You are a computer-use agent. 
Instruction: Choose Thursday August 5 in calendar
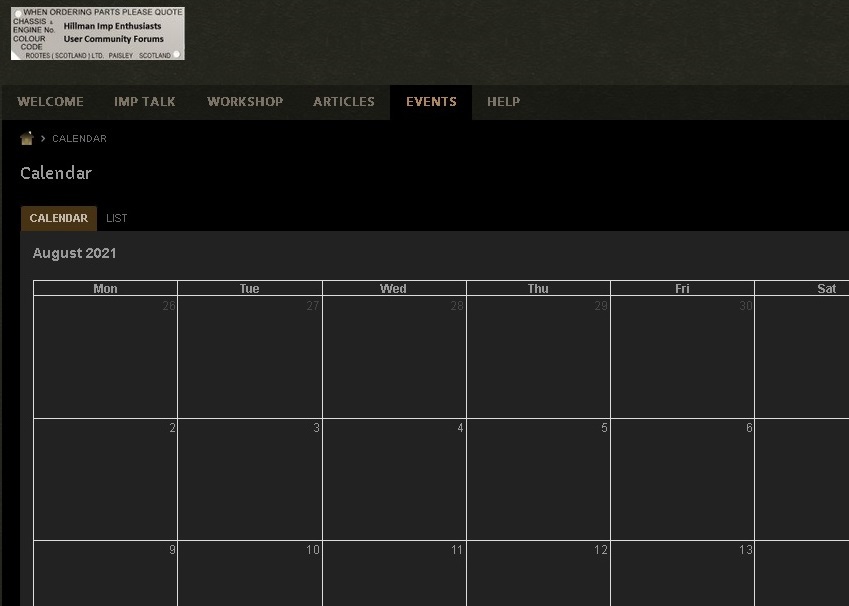coord(538,479)
